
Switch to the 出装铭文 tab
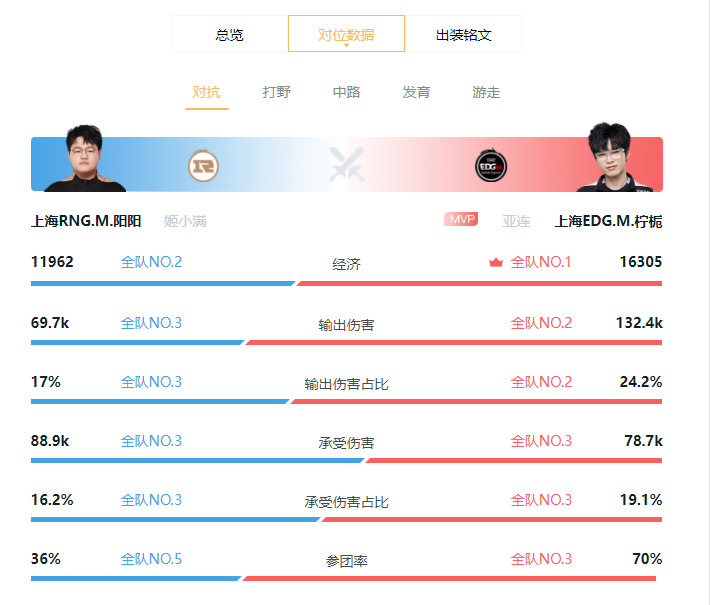(463, 34)
